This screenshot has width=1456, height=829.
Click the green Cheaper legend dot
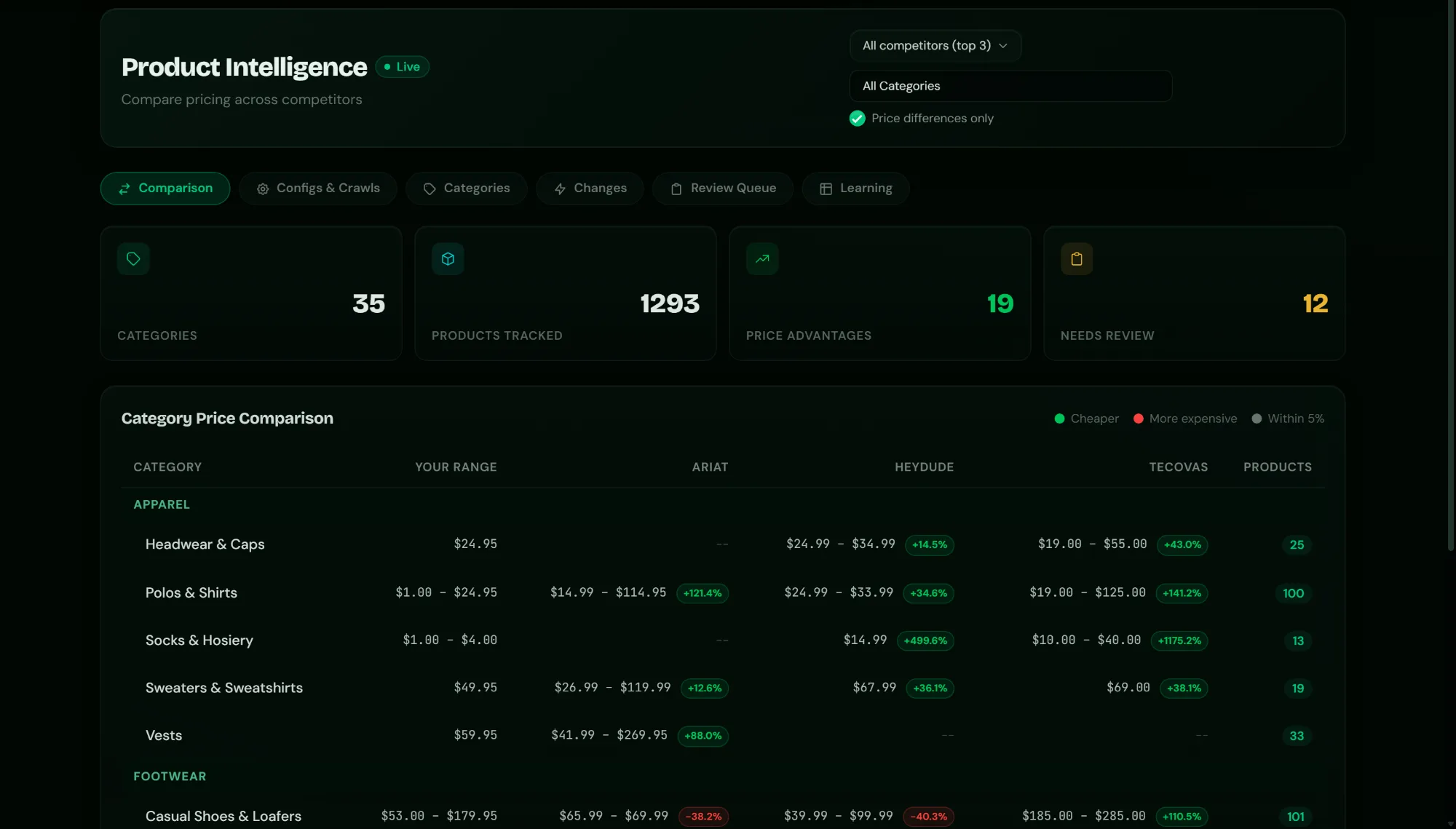click(1059, 419)
